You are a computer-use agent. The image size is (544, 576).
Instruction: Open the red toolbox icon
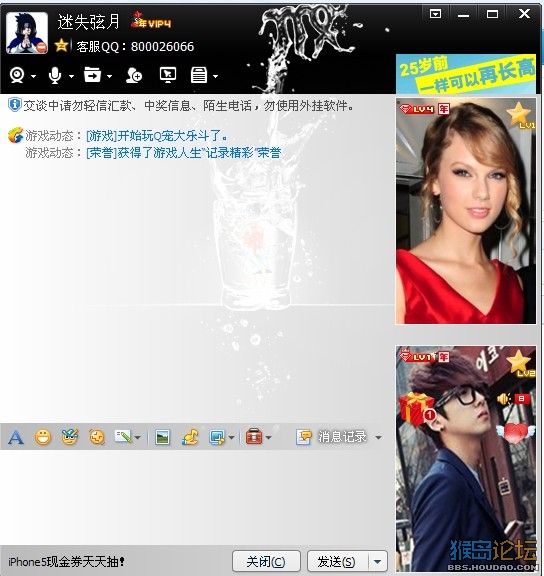[x=254, y=436]
